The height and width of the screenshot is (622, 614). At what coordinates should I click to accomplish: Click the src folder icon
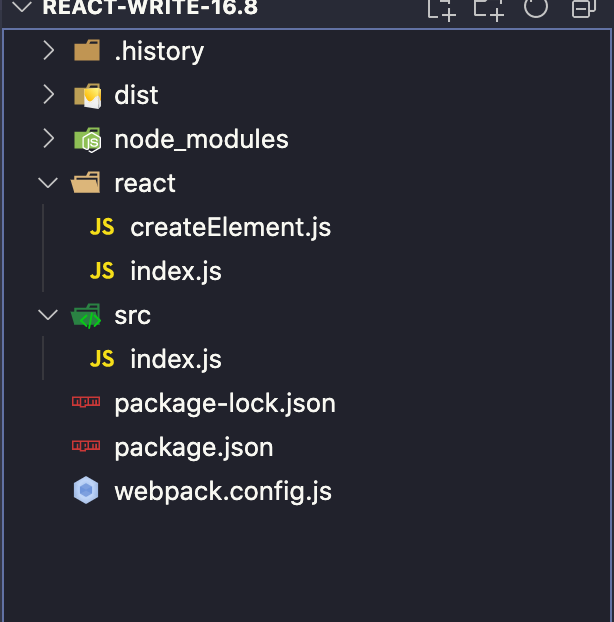[87, 316]
